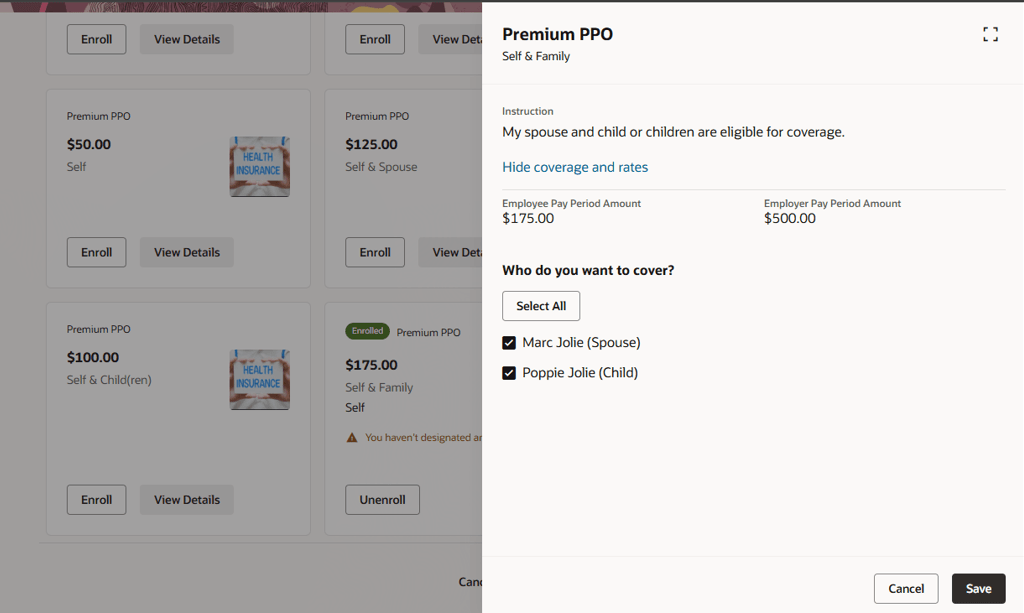Click the warning icon on the enrolled plan
This screenshot has width=1024, height=613.
click(x=352, y=438)
